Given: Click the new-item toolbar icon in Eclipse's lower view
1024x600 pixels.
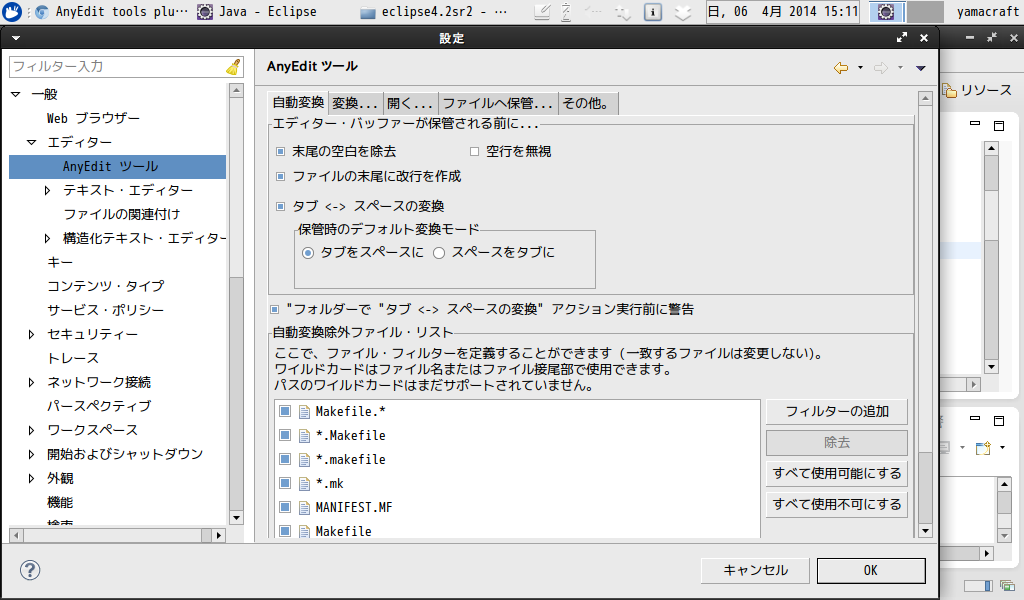Looking at the screenshot, I should pyautogui.click(x=983, y=448).
